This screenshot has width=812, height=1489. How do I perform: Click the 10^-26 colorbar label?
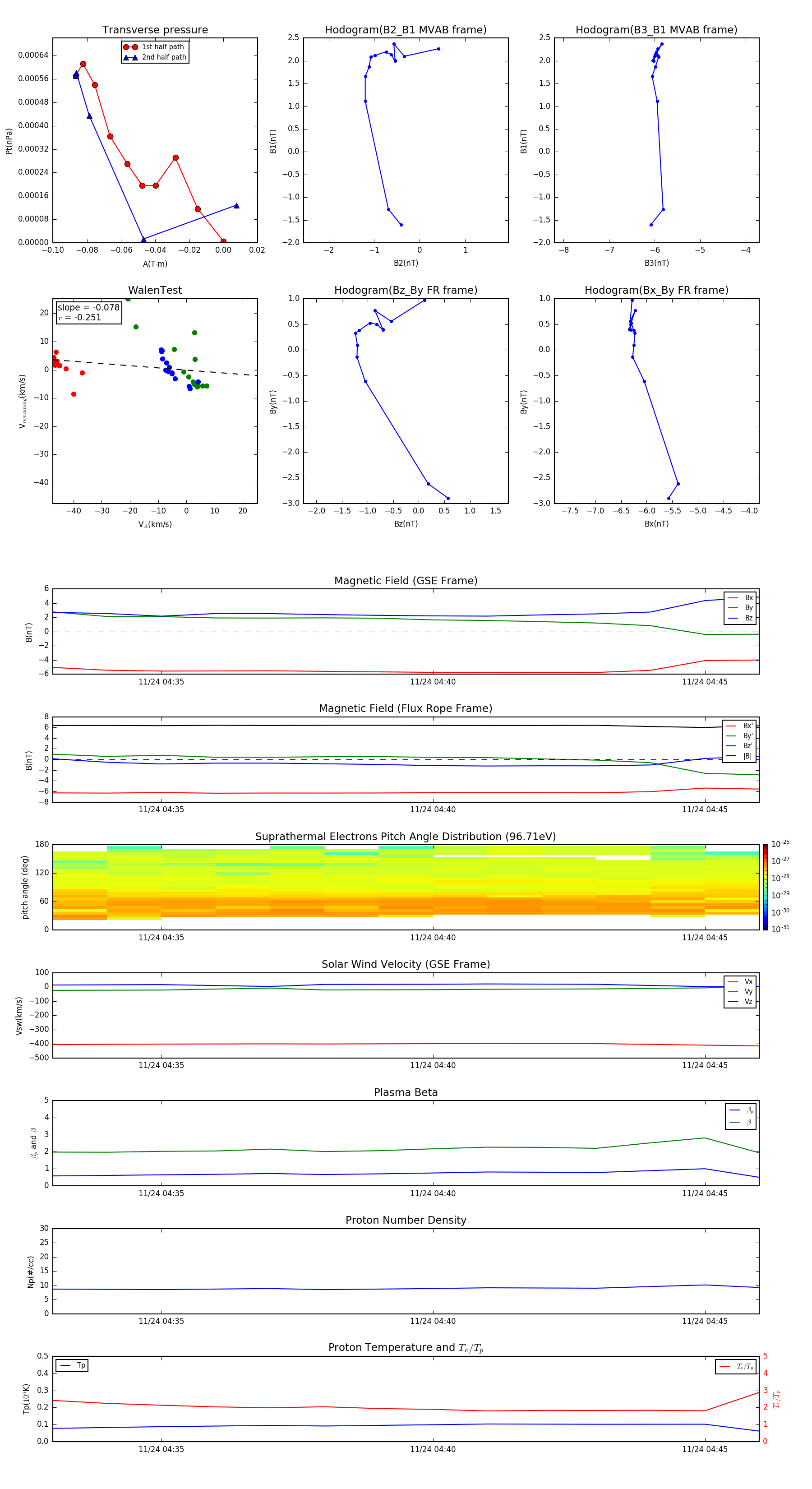point(780,844)
